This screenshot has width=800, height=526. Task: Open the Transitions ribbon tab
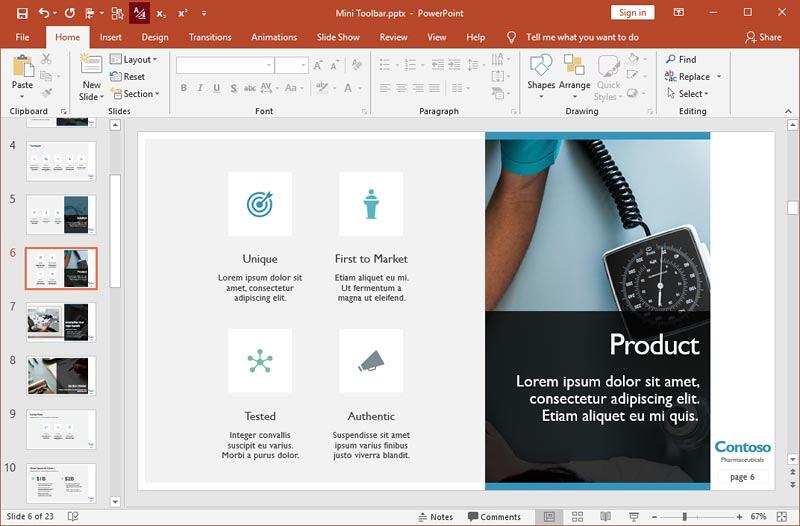(x=209, y=37)
